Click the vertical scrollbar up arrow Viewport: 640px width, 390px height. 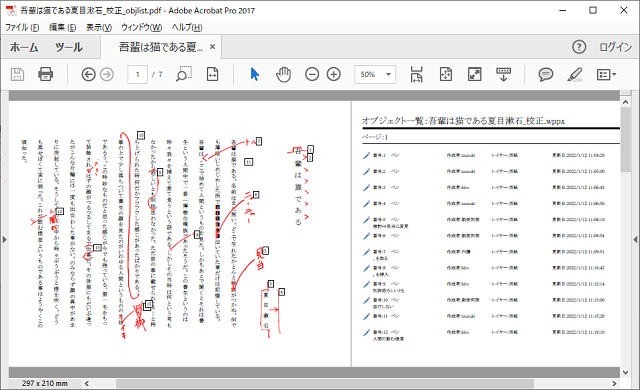[625, 102]
